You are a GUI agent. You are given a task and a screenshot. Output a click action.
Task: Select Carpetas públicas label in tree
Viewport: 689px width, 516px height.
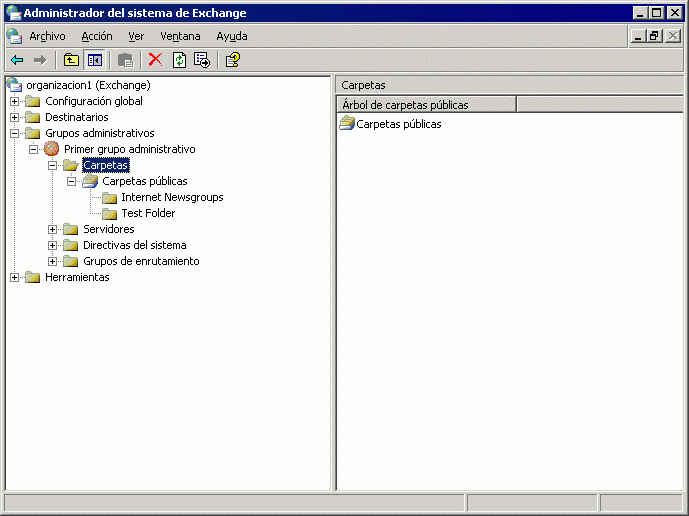click(x=145, y=181)
